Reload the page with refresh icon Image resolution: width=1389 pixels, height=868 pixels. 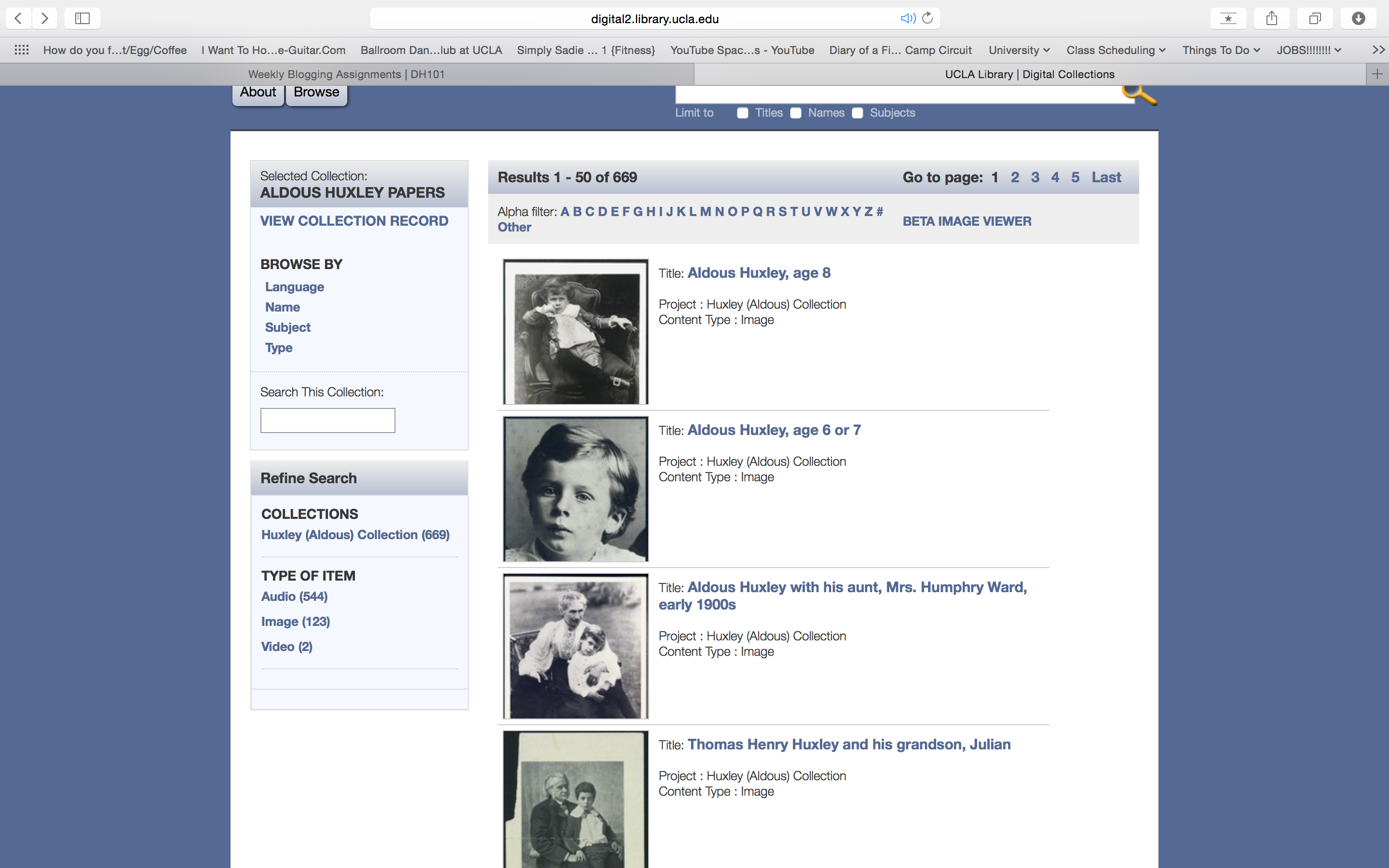pos(927,18)
